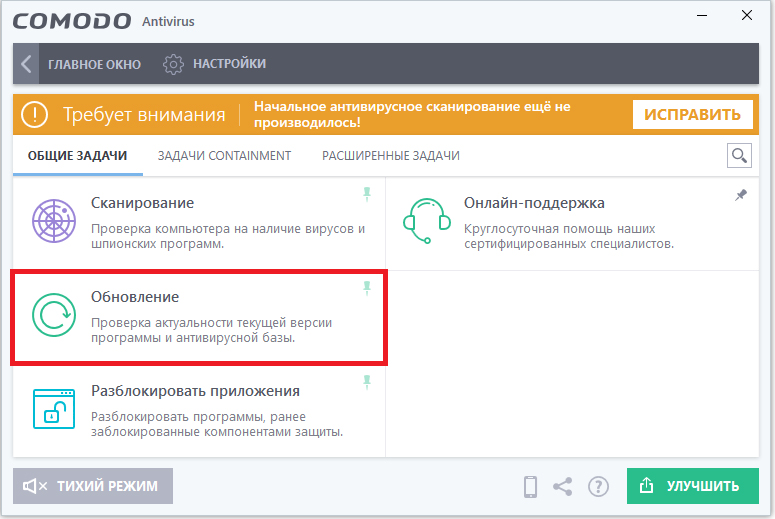Image resolution: width=775 pixels, height=519 pixels.
Task: Click the Проверка компьютера description text
Action: [x=228, y=236]
